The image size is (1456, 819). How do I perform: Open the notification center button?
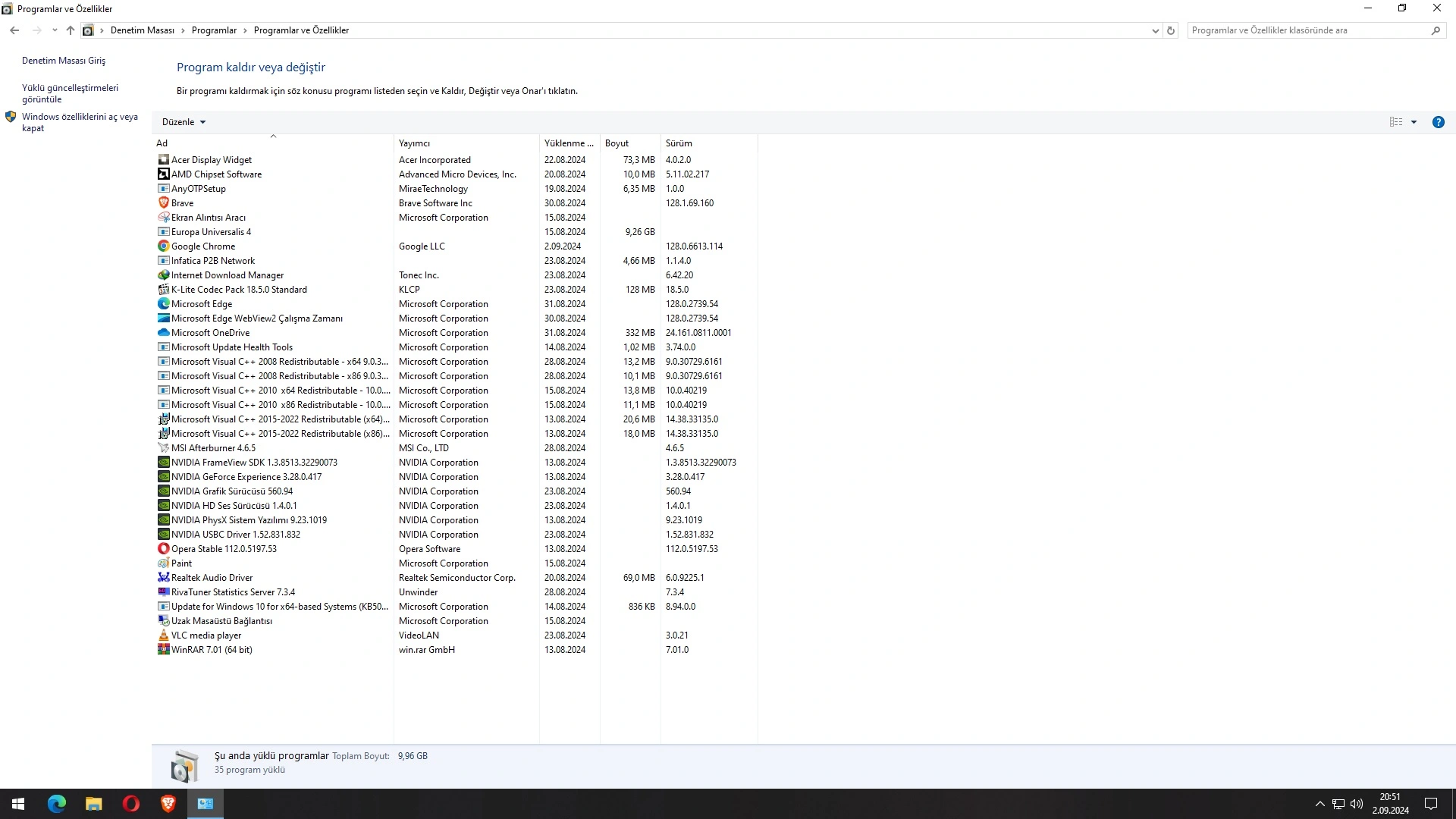pyautogui.click(x=1431, y=804)
